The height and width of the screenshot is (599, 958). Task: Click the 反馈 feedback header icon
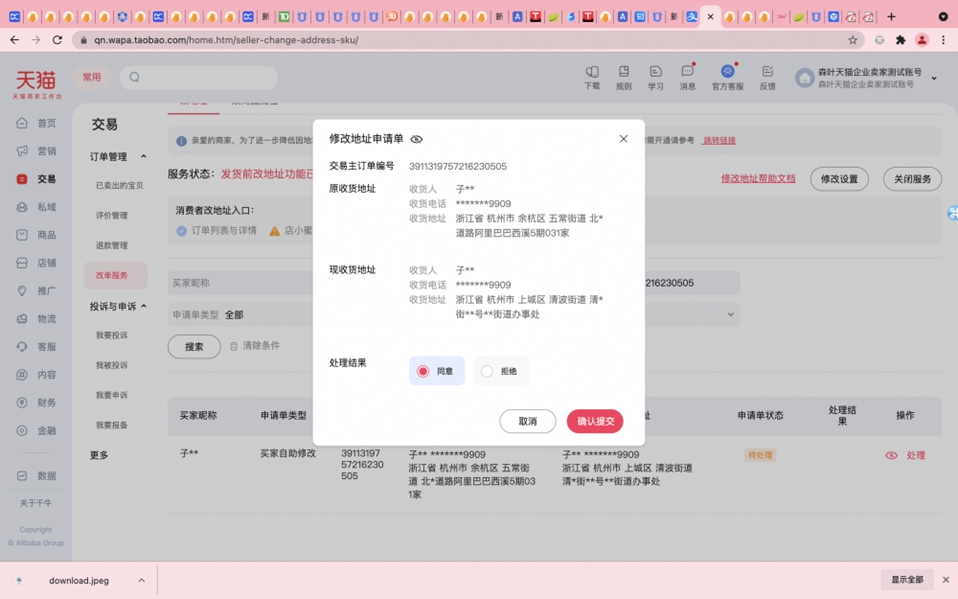[x=767, y=78]
